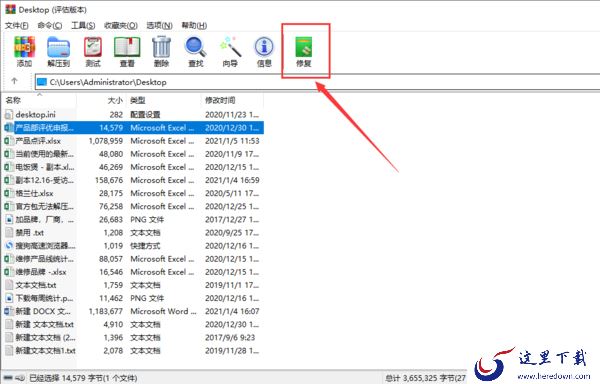Open the 工具(S) menu

point(83,26)
